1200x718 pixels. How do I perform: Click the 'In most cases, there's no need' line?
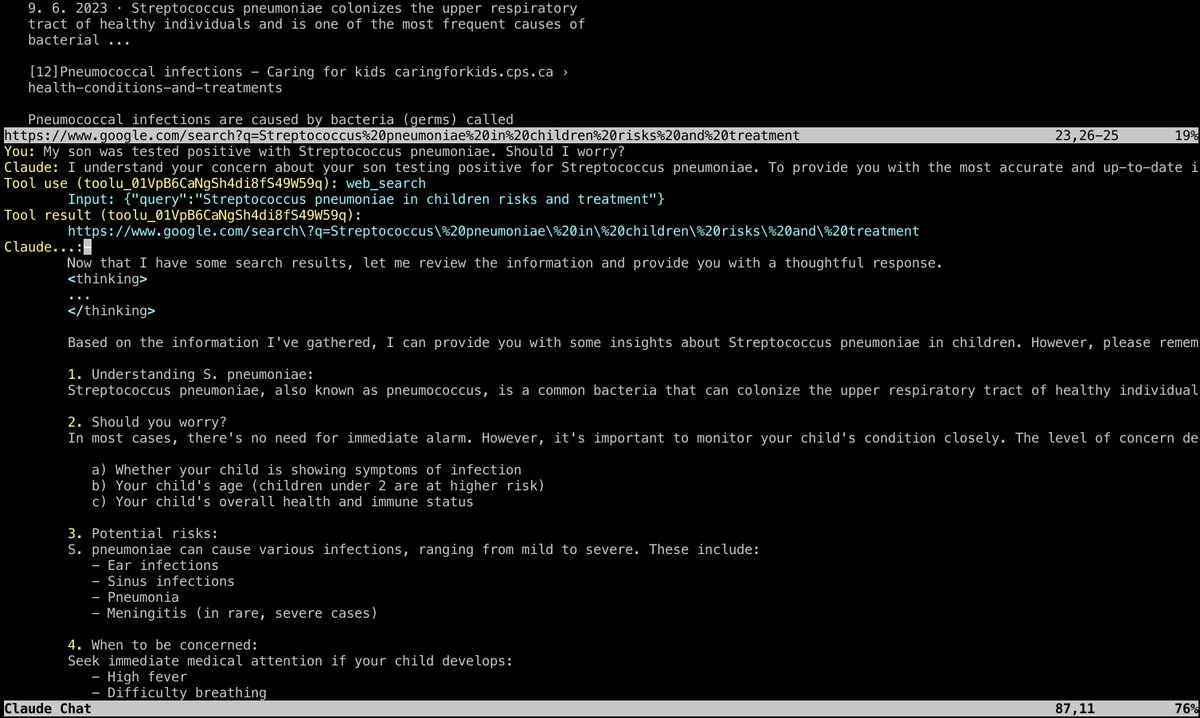(633, 438)
